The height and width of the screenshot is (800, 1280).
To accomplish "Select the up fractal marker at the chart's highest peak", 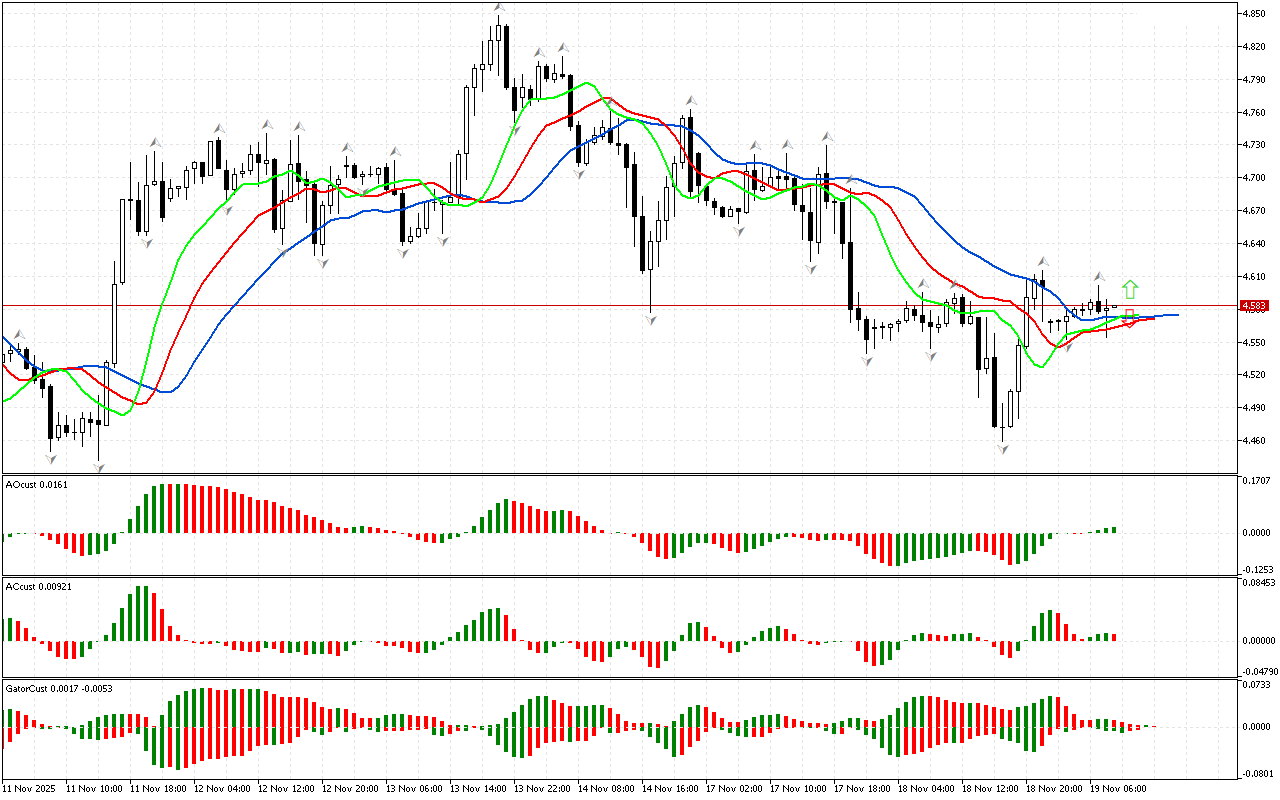I will point(498,8).
